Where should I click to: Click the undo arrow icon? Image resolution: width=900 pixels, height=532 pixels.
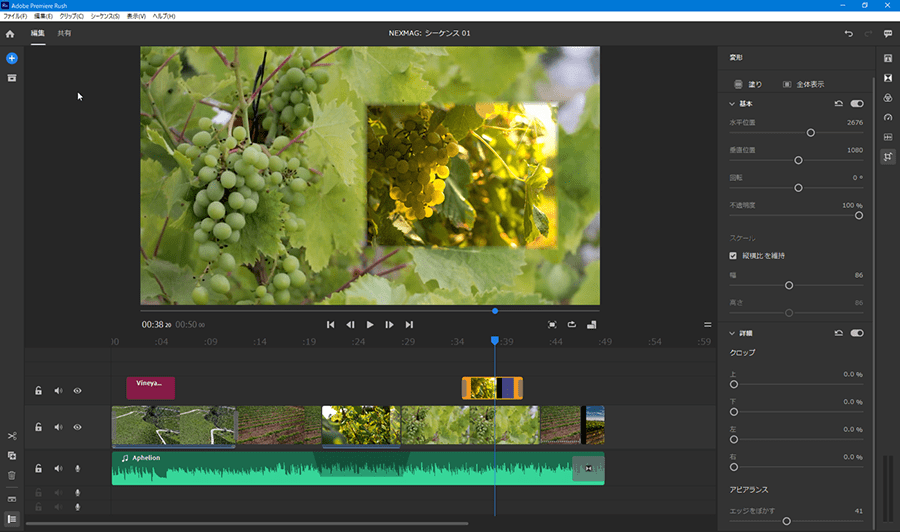(x=849, y=34)
